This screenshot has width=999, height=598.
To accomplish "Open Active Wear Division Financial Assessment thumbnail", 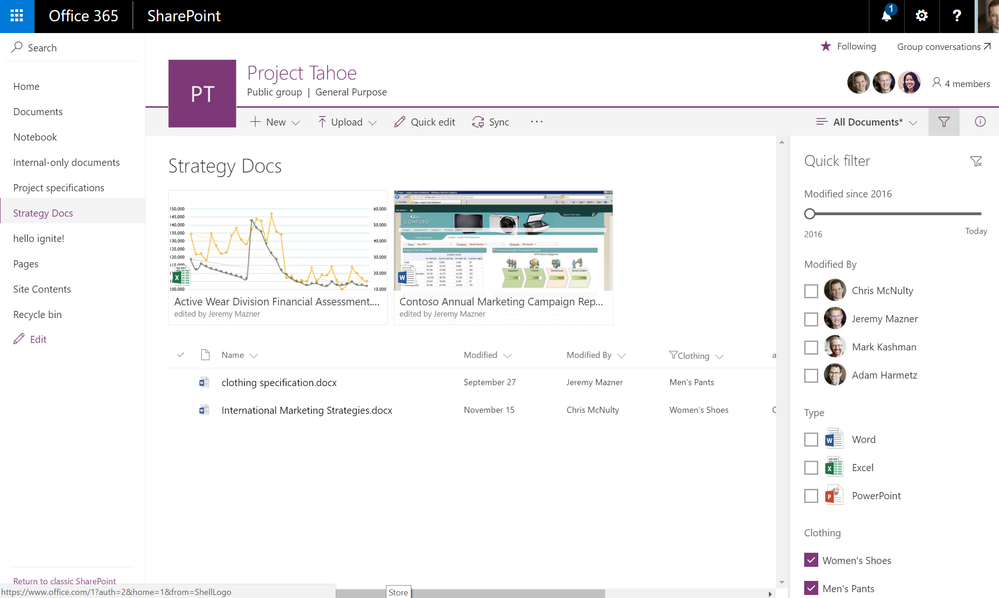I will [x=278, y=257].
